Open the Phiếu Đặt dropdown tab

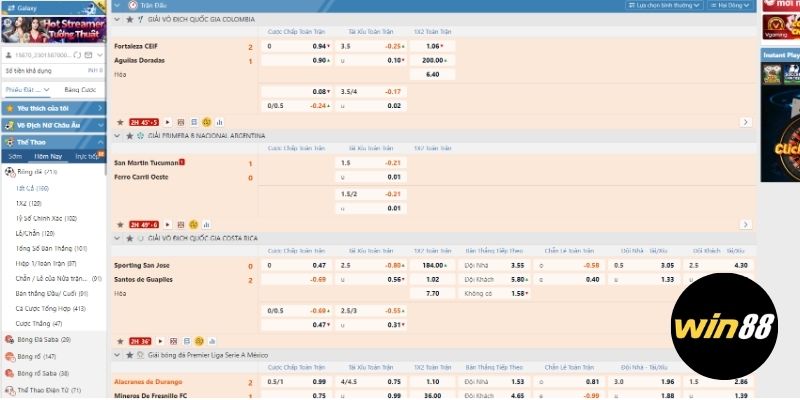pos(28,90)
